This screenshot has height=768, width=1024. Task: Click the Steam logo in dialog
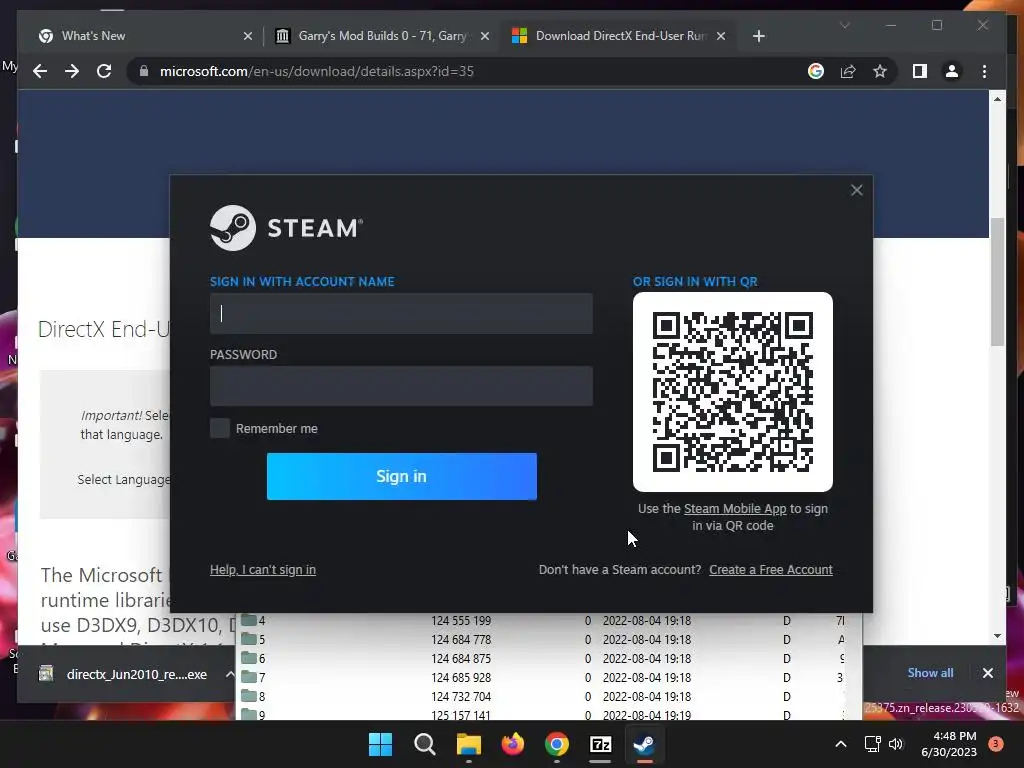tap(286, 228)
